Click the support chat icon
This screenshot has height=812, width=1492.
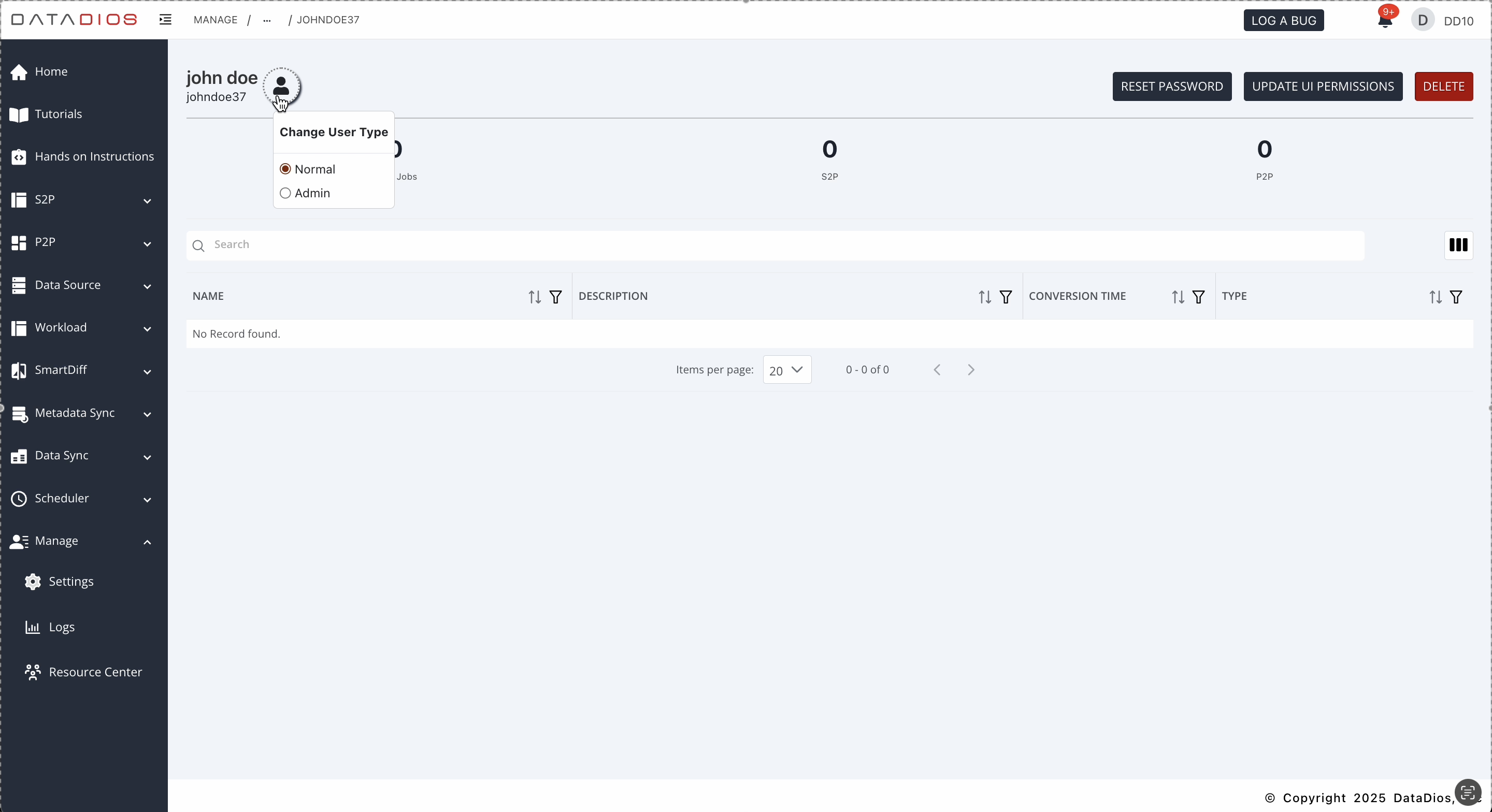1467,792
